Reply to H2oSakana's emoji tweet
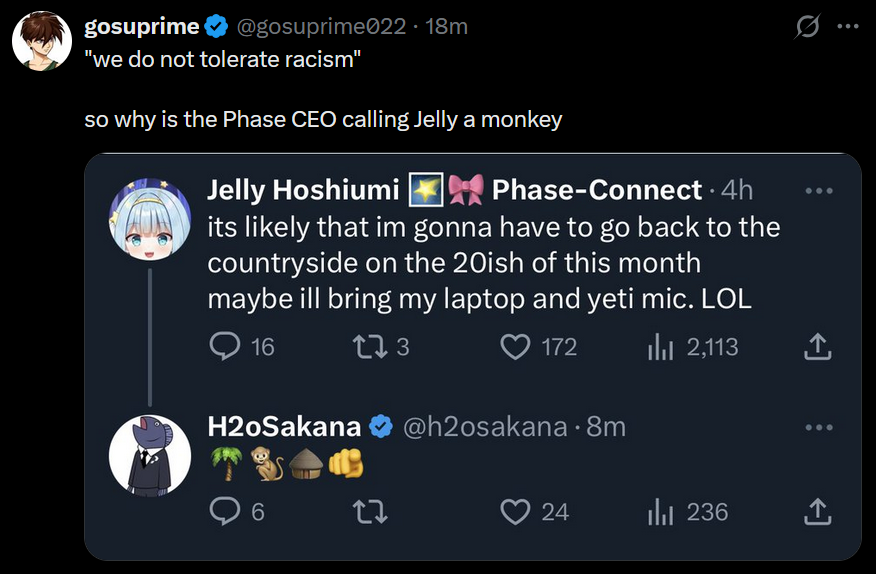 click(222, 512)
